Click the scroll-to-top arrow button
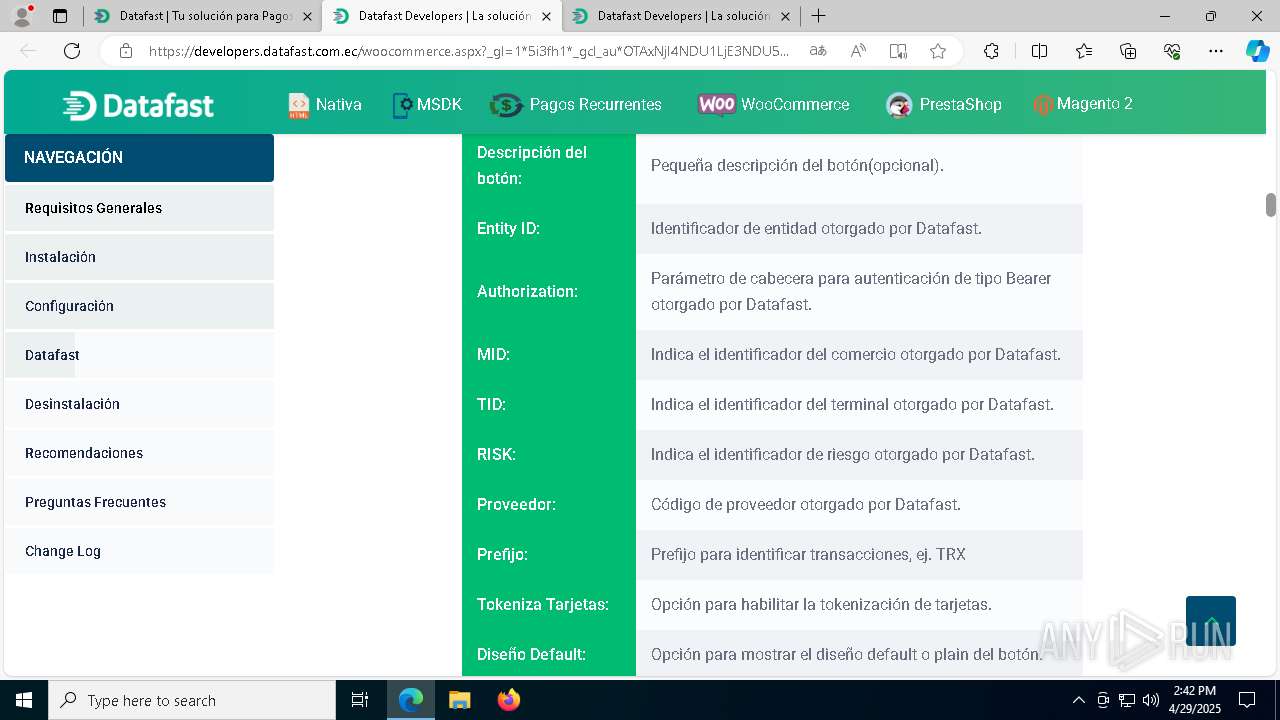The width and height of the screenshot is (1280, 720). (x=1211, y=621)
